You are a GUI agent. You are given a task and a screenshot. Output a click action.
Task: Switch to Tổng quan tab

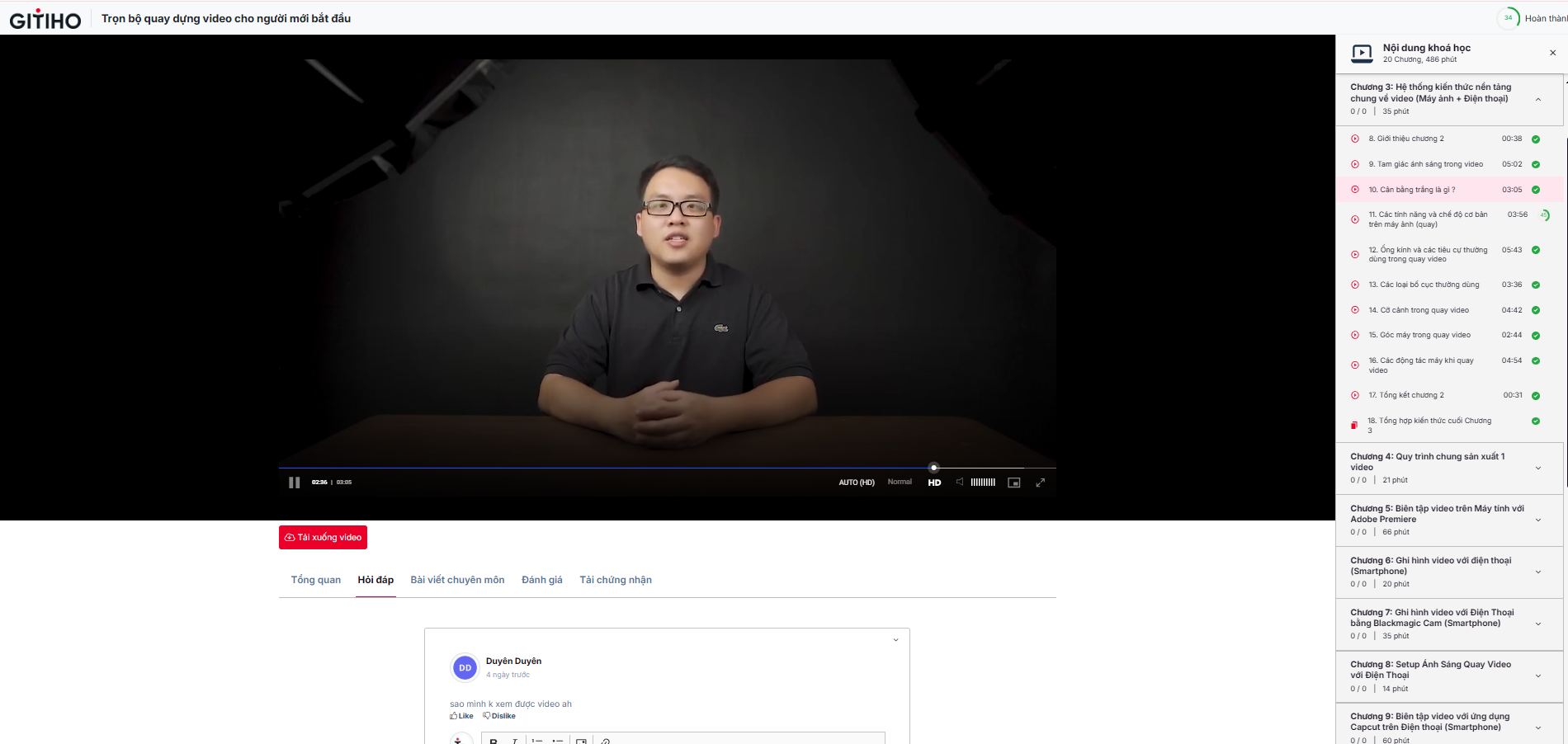pyautogui.click(x=316, y=580)
